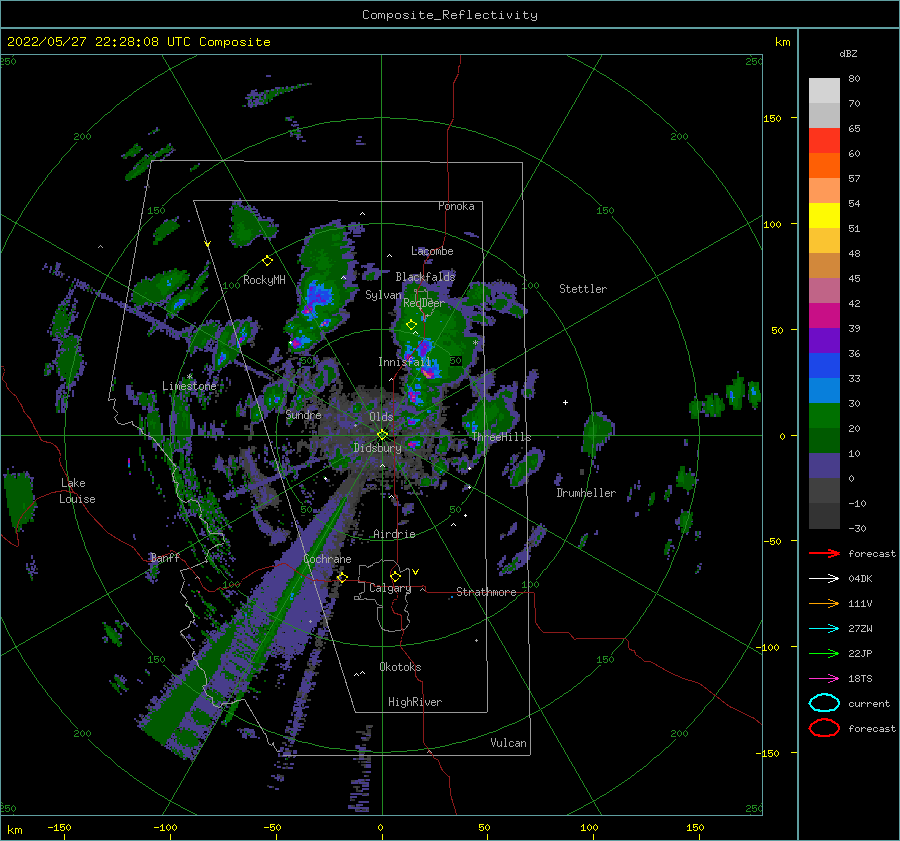
Task: Click the yellow diamond marker near Cochrane
Action: 342,577
